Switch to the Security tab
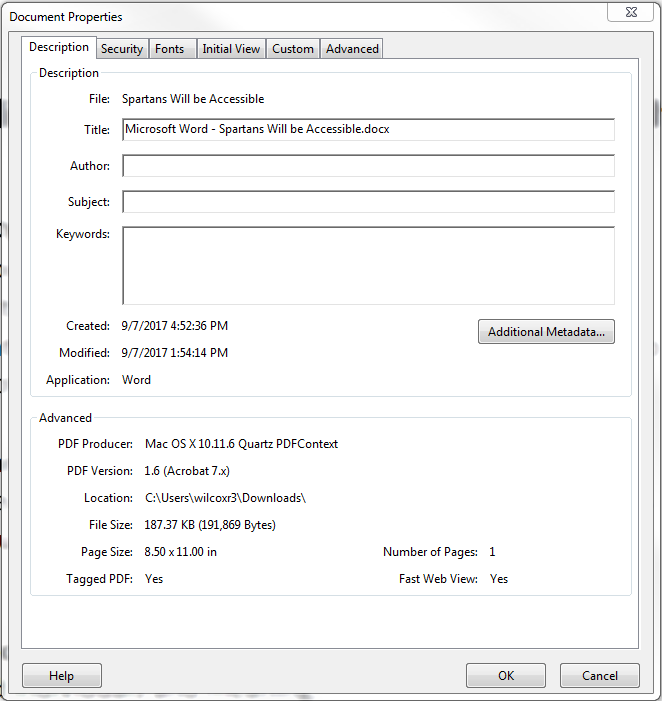The height and width of the screenshot is (701, 662). pos(122,48)
